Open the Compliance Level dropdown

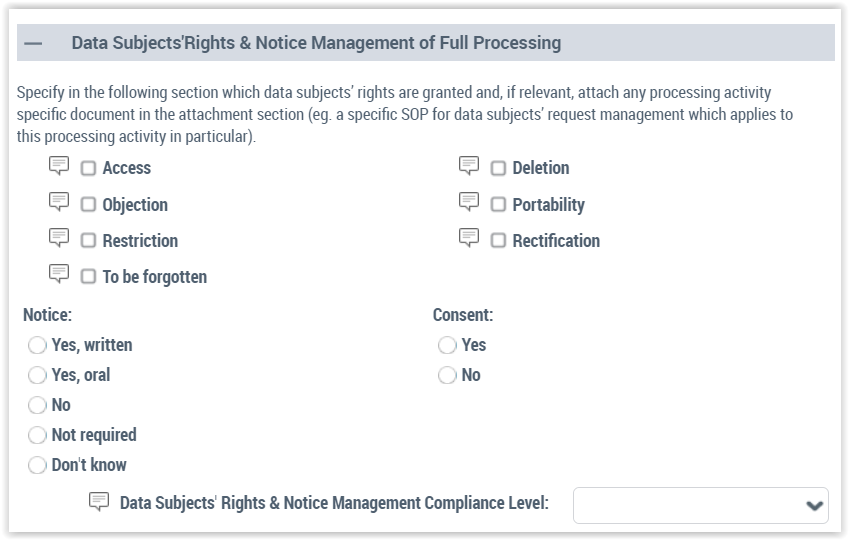click(700, 505)
